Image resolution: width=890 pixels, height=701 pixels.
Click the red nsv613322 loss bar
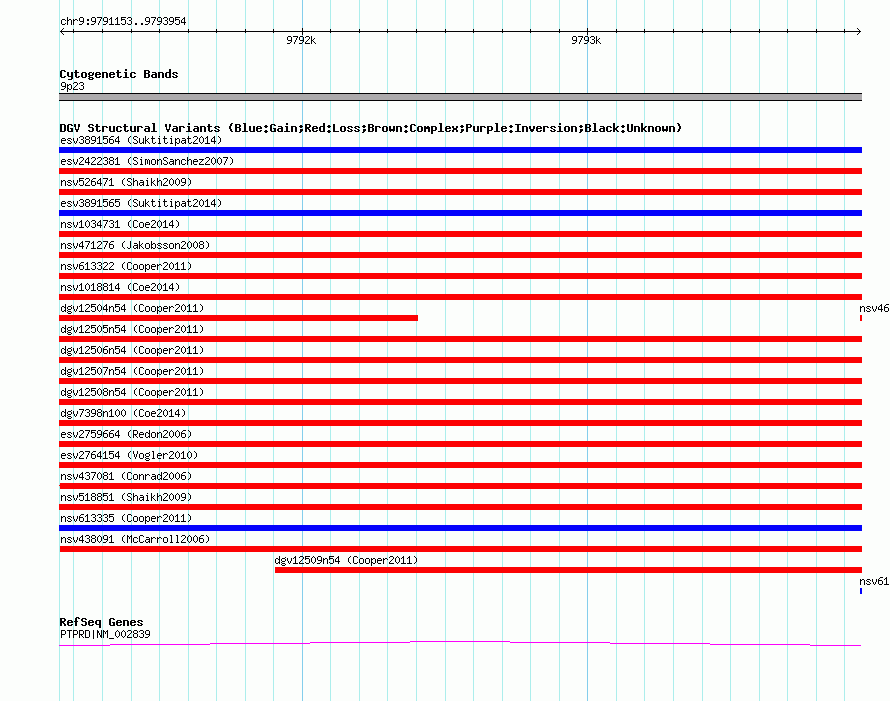click(460, 276)
